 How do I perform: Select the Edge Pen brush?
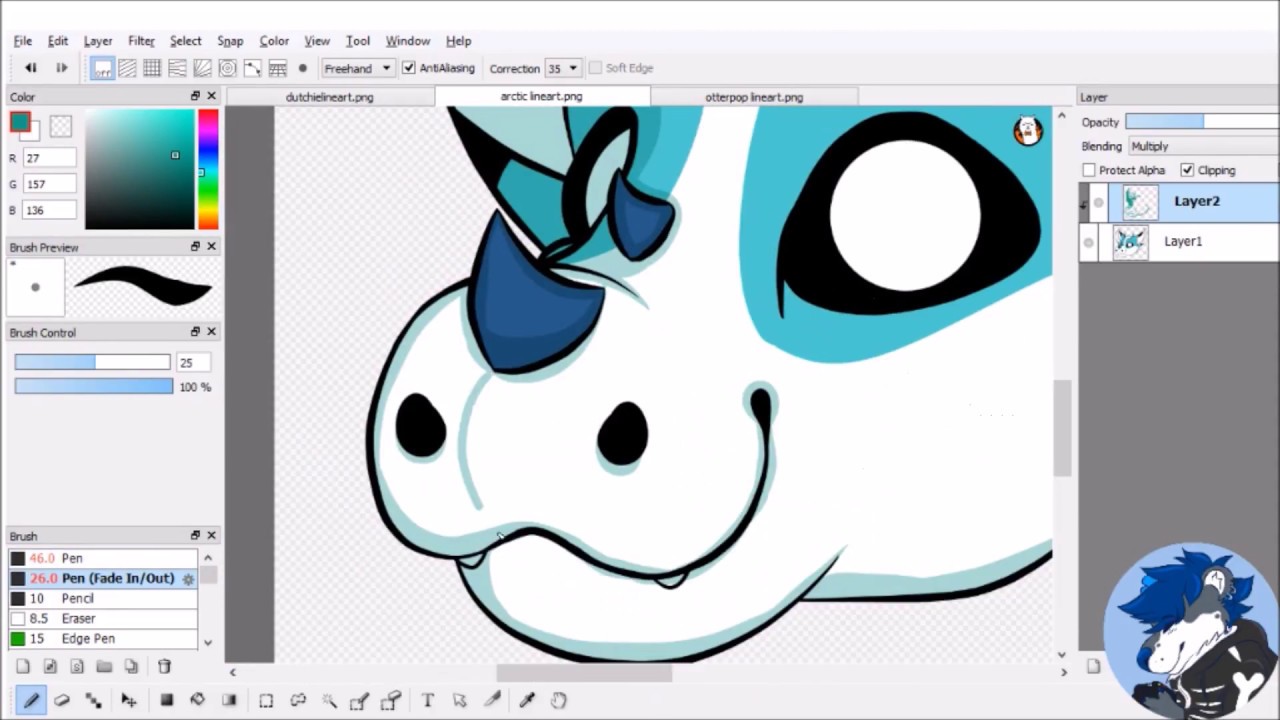pos(103,638)
